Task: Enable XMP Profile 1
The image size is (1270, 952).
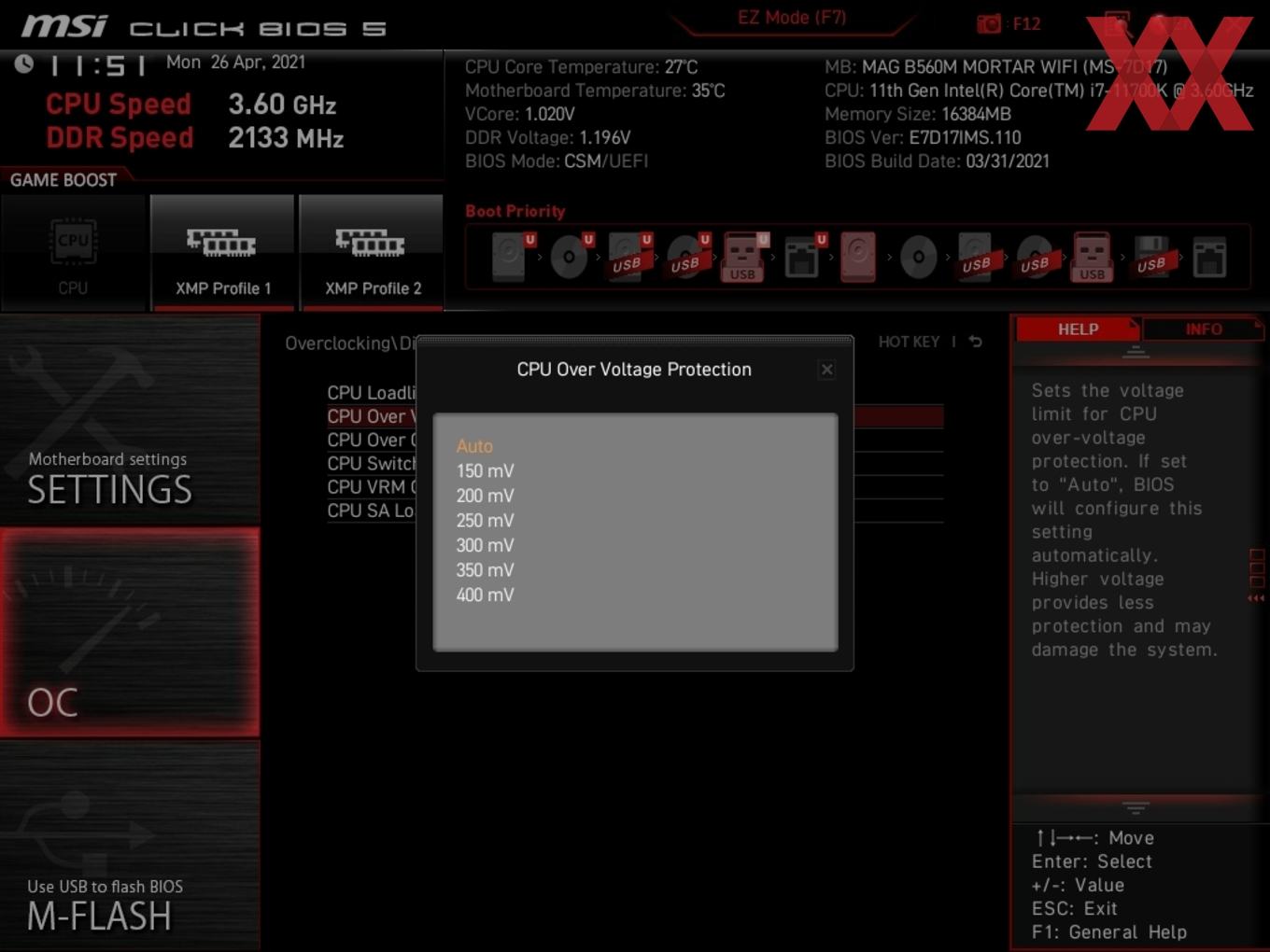Action: [x=222, y=253]
